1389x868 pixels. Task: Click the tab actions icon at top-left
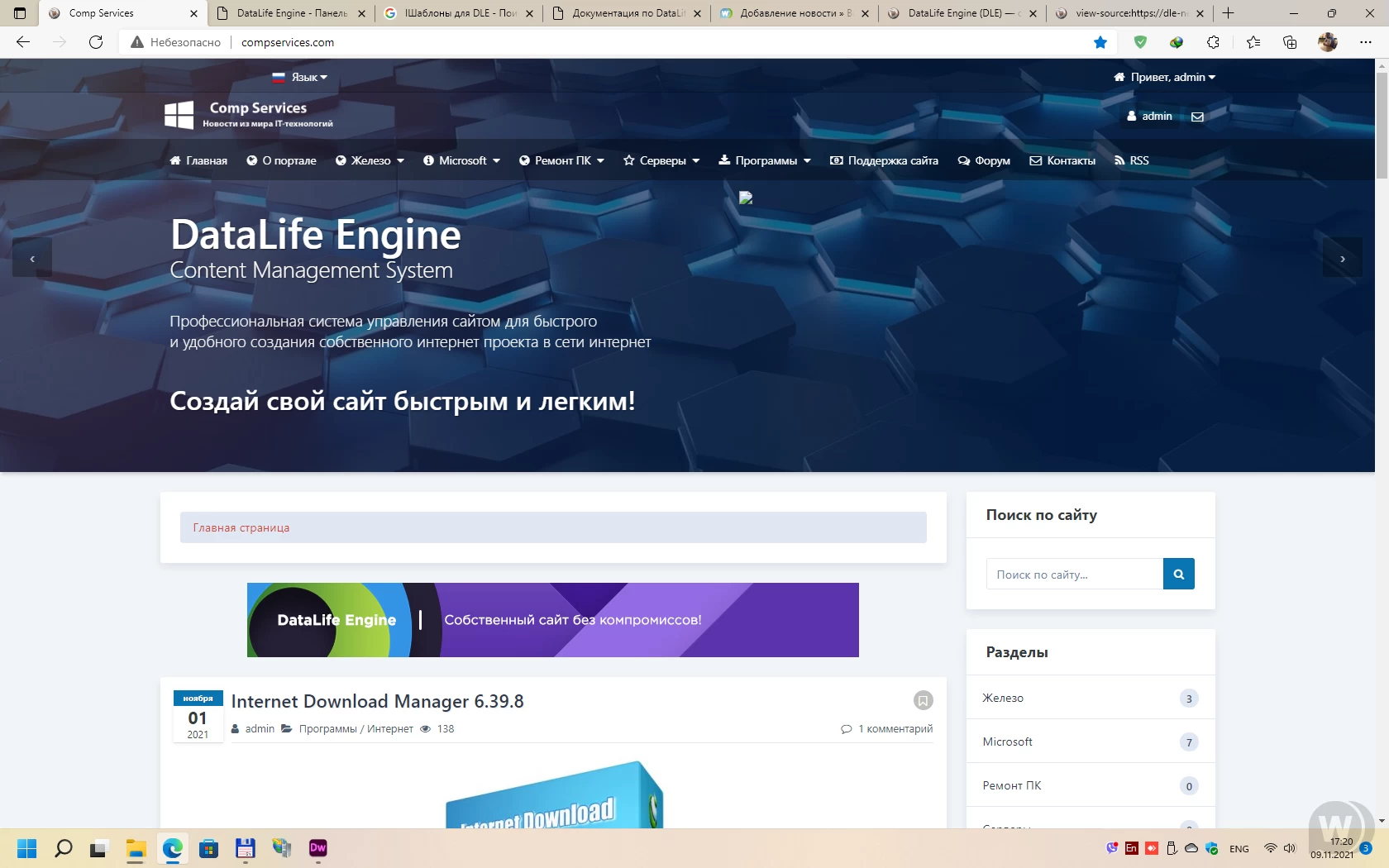click(x=20, y=13)
